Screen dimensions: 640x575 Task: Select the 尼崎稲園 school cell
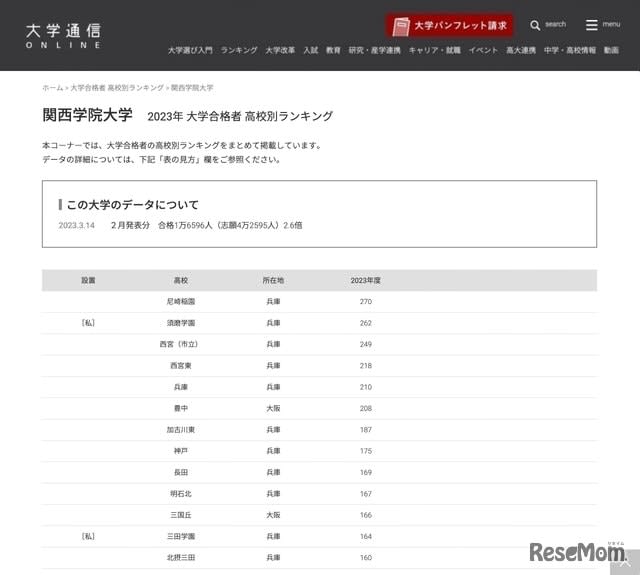181,302
